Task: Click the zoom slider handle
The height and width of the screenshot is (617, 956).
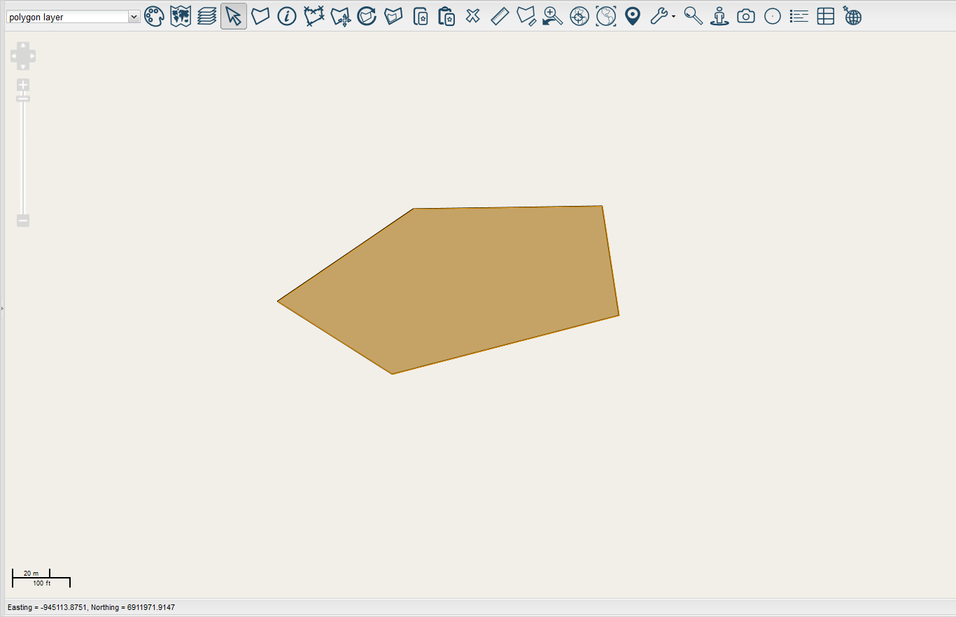Action: click(23, 98)
